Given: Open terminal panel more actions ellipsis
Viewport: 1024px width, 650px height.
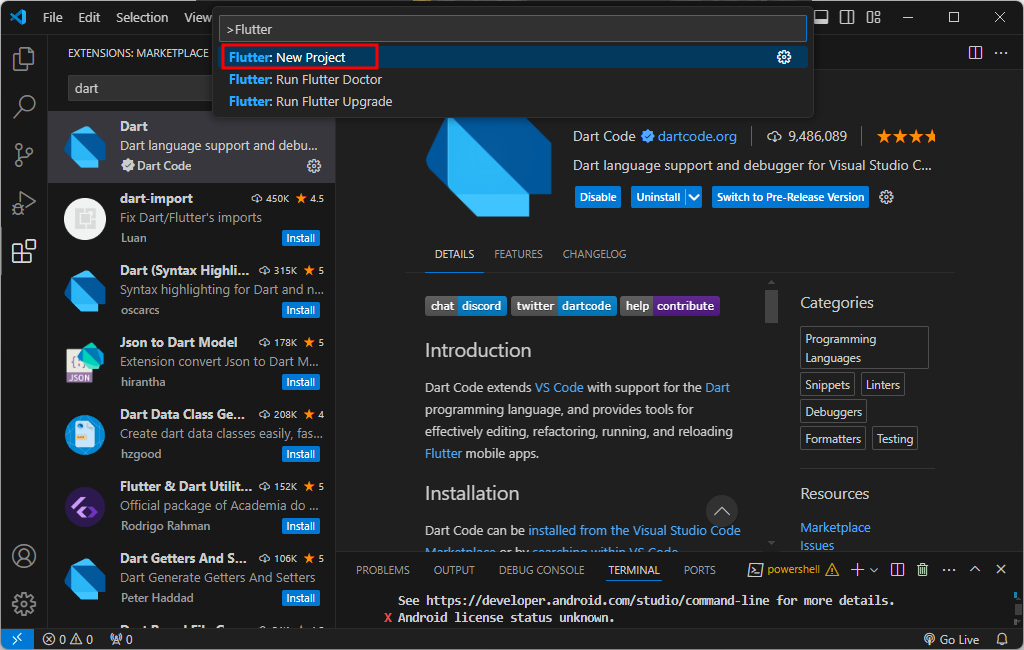Looking at the screenshot, I should 949,570.
